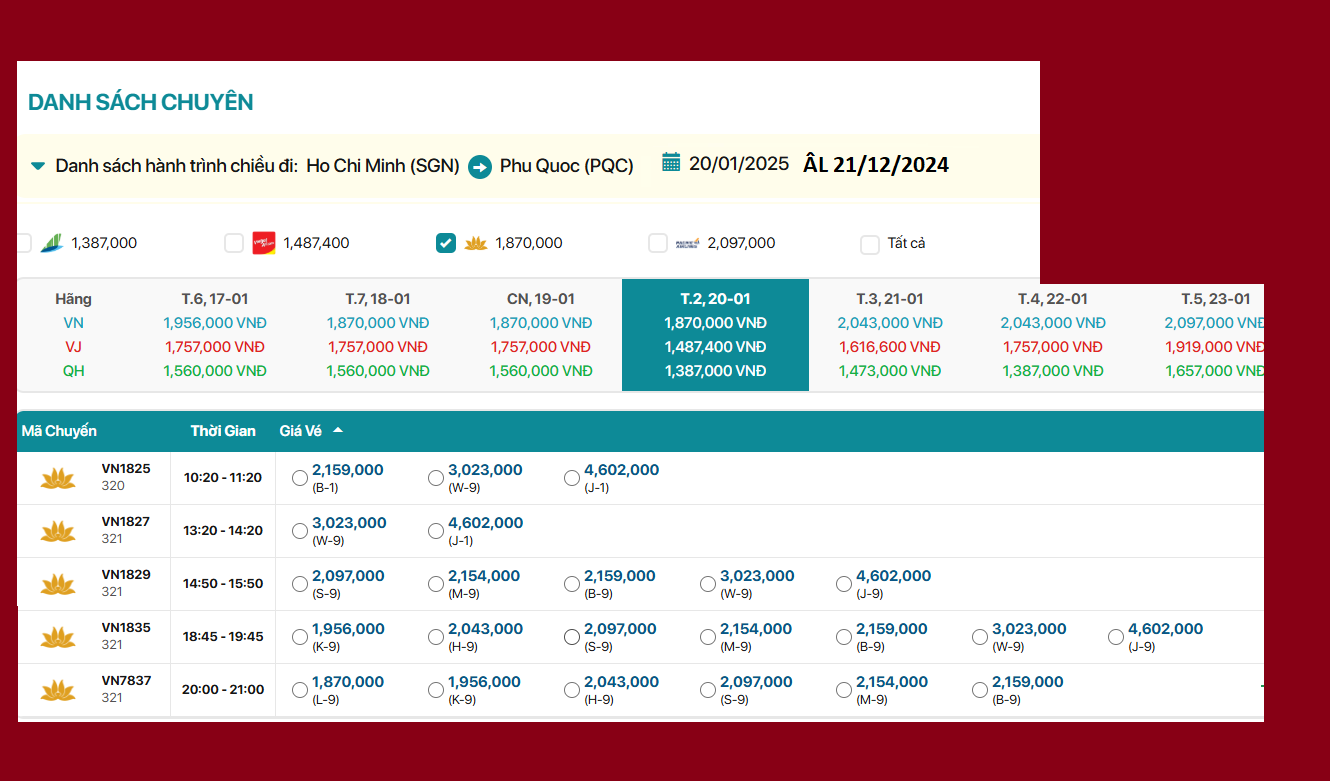Viewport: 1330px width, 781px height.
Task: Pick the 4,602,000 (J-9) fare for VN1835
Action: (1116, 637)
